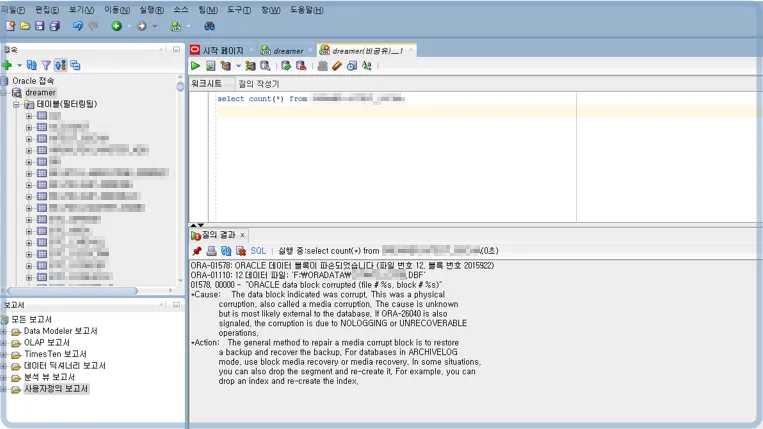The height and width of the screenshot is (429, 763).
Task: Click the Save All icon
Action: click(54, 26)
